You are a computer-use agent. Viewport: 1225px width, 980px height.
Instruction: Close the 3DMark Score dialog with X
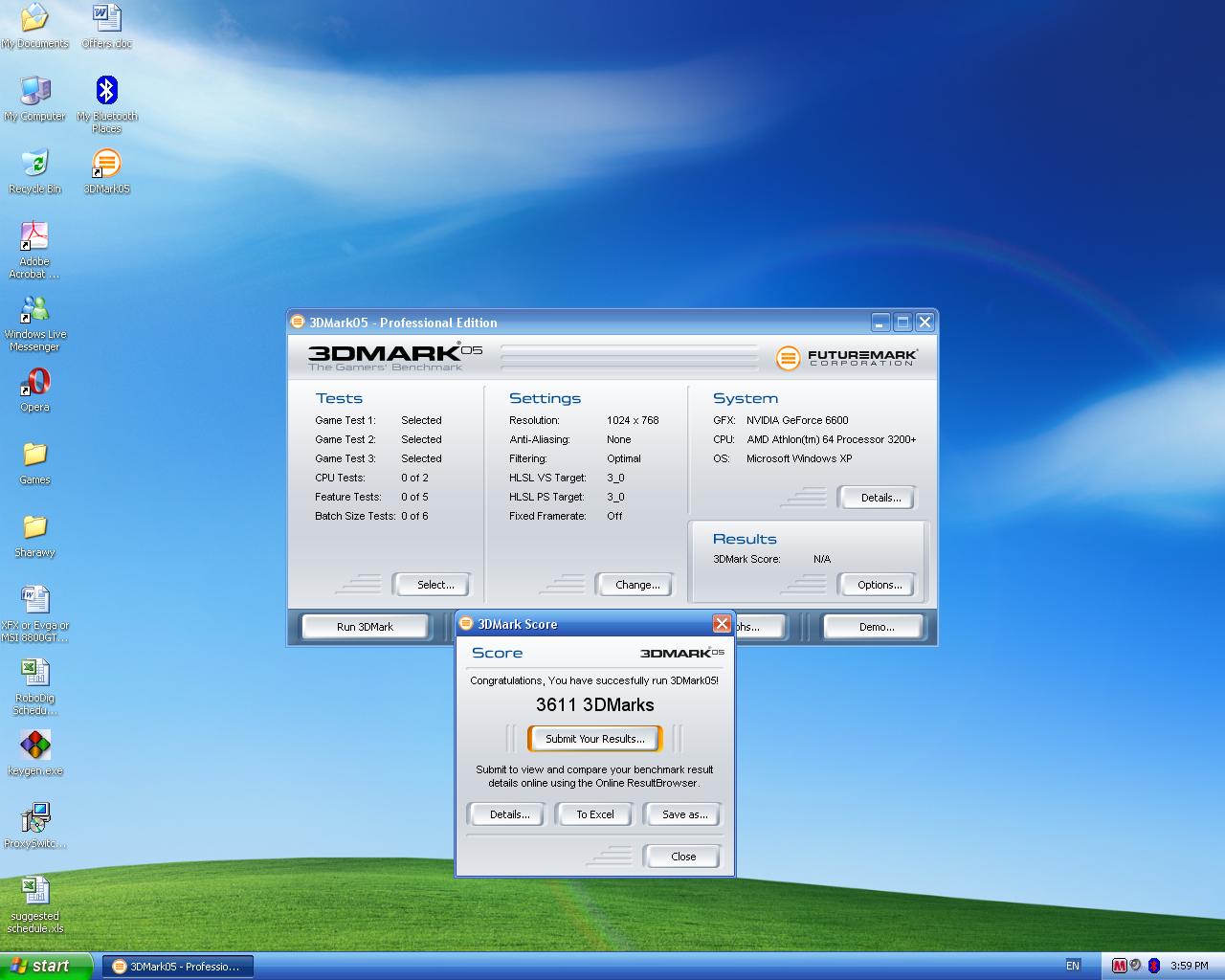click(x=723, y=624)
